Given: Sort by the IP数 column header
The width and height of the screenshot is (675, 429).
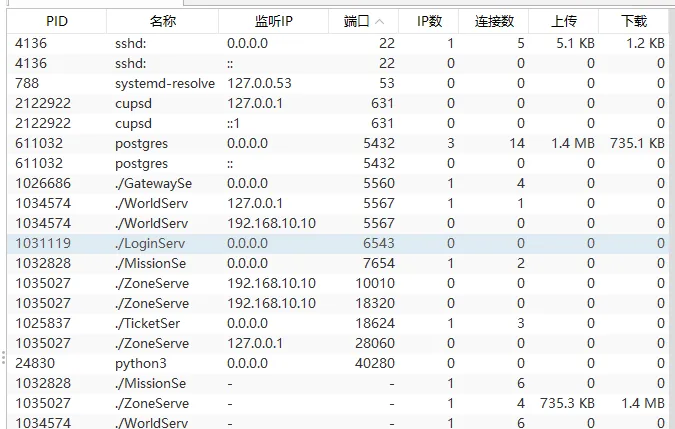Looking at the screenshot, I should [x=429, y=21].
